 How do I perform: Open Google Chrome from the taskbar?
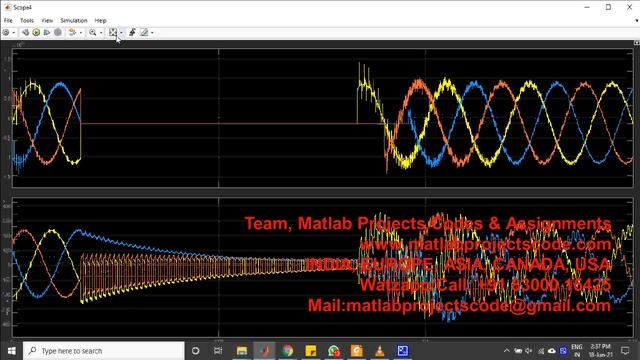click(x=287, y=351)
